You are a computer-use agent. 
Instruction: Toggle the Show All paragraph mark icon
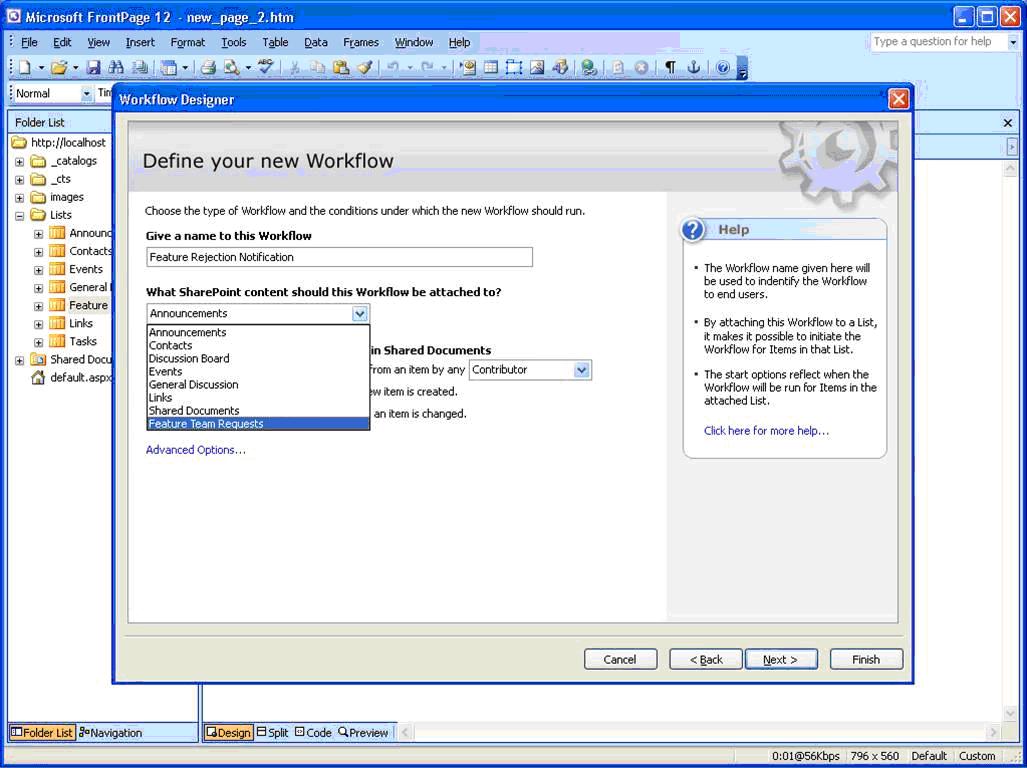(670, 67)
